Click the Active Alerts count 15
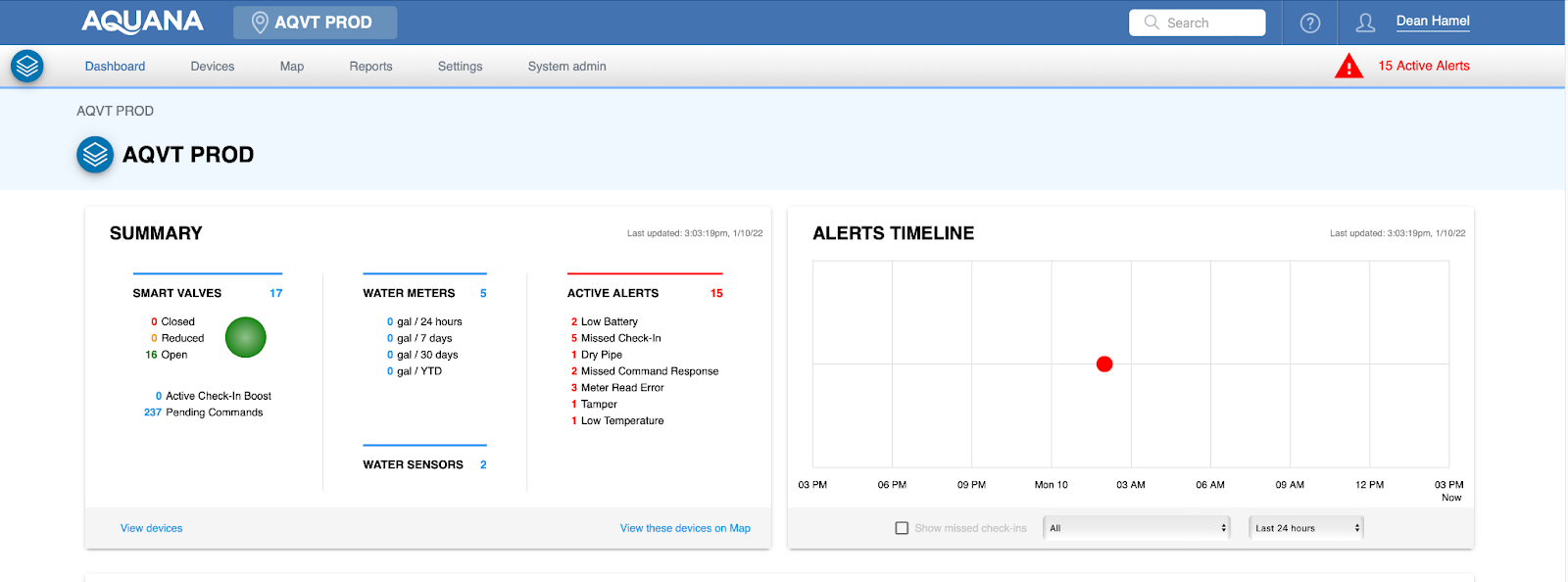Screen dimensions: 1568x582 tap(716, 293)
